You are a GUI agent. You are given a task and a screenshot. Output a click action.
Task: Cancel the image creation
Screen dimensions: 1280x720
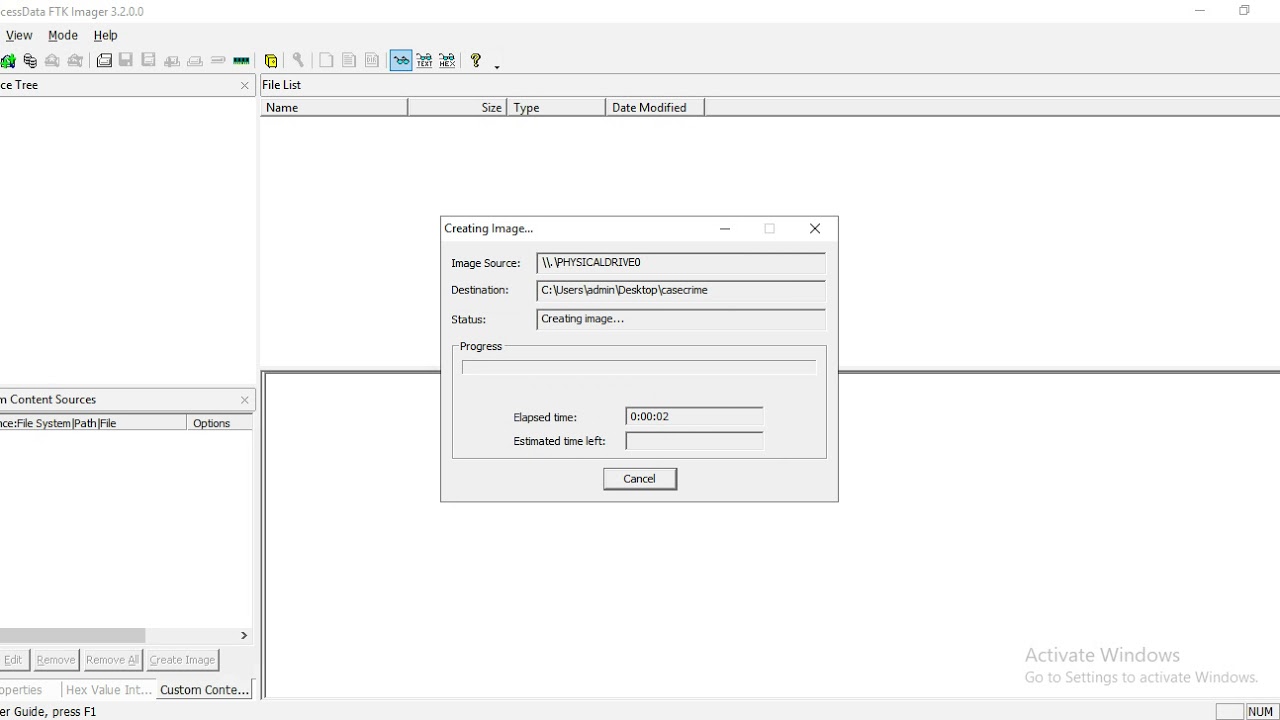point(640,479)
